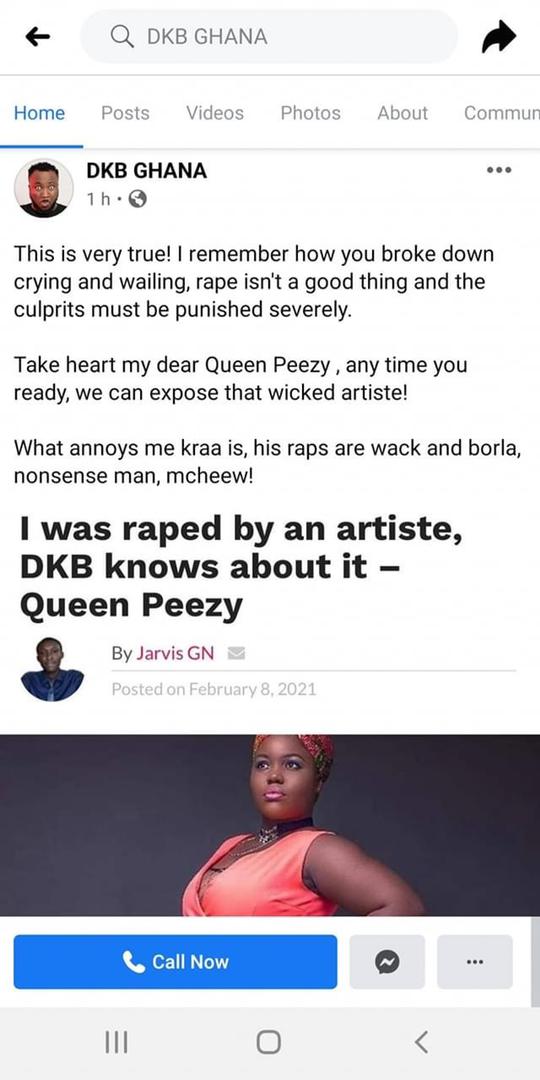
Task: Tap the share arrow icon
Action: click(499, 37)
